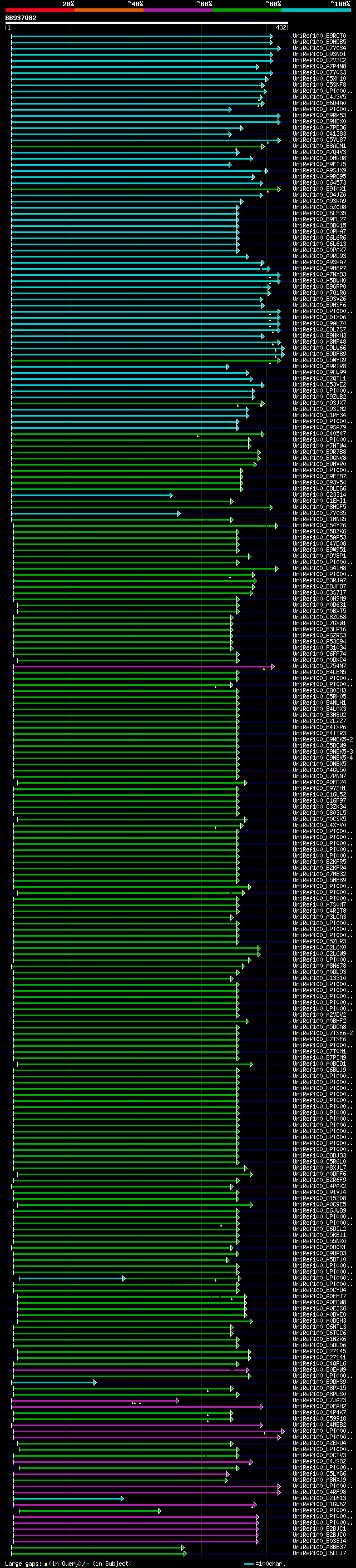Click the label UniRef100_B9HDX0
This screenshot has height=1568, width=356.
click(x=319, y=122)
